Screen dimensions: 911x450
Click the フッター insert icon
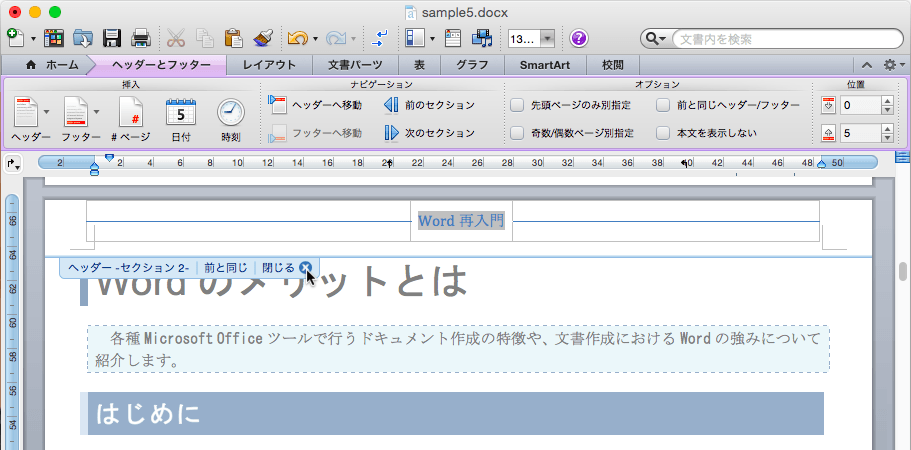tap(76, 113)
